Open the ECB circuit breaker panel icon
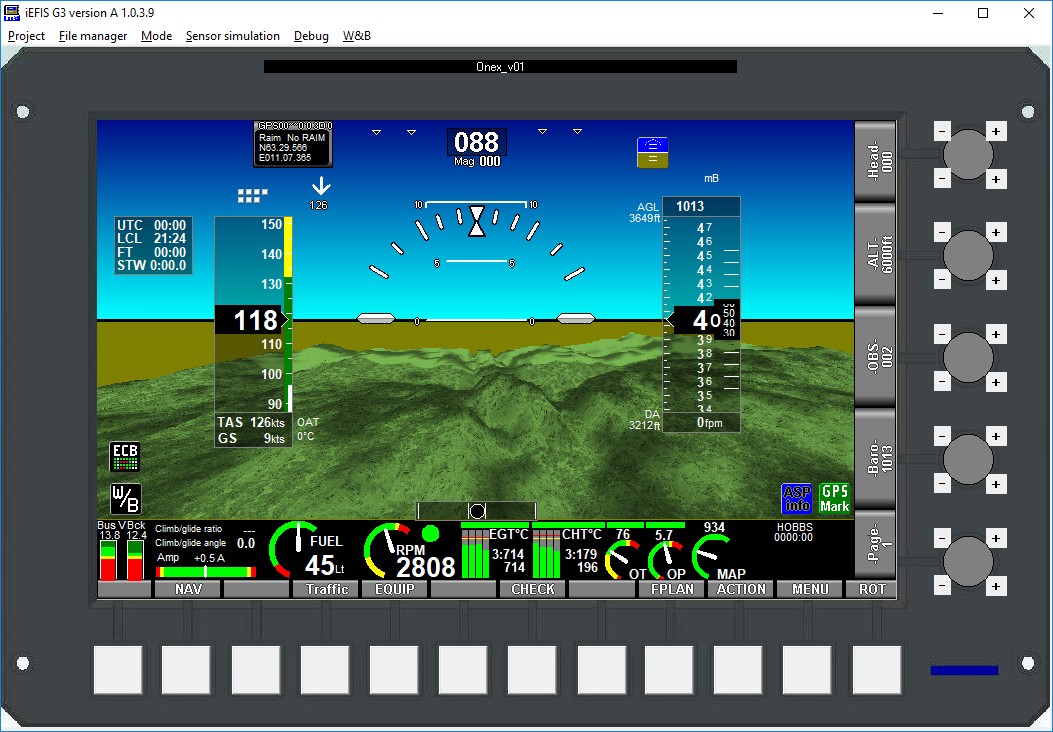The width and height of the screenshot is (1053, 732). click(127, 455)
